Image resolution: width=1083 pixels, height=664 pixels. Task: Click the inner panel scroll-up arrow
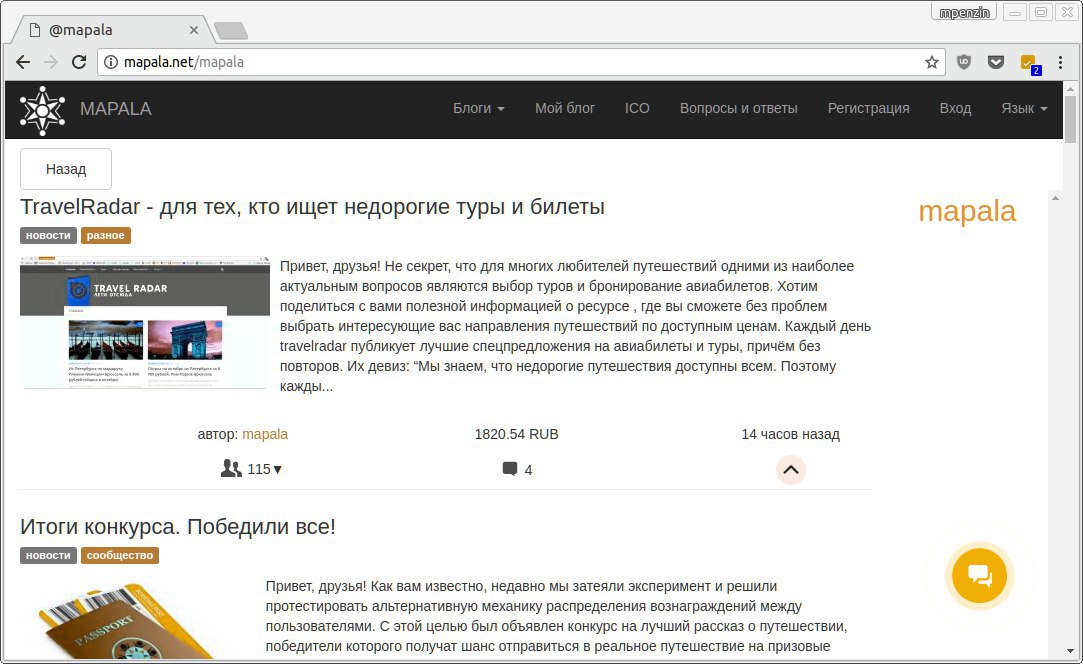(1055, 198)
